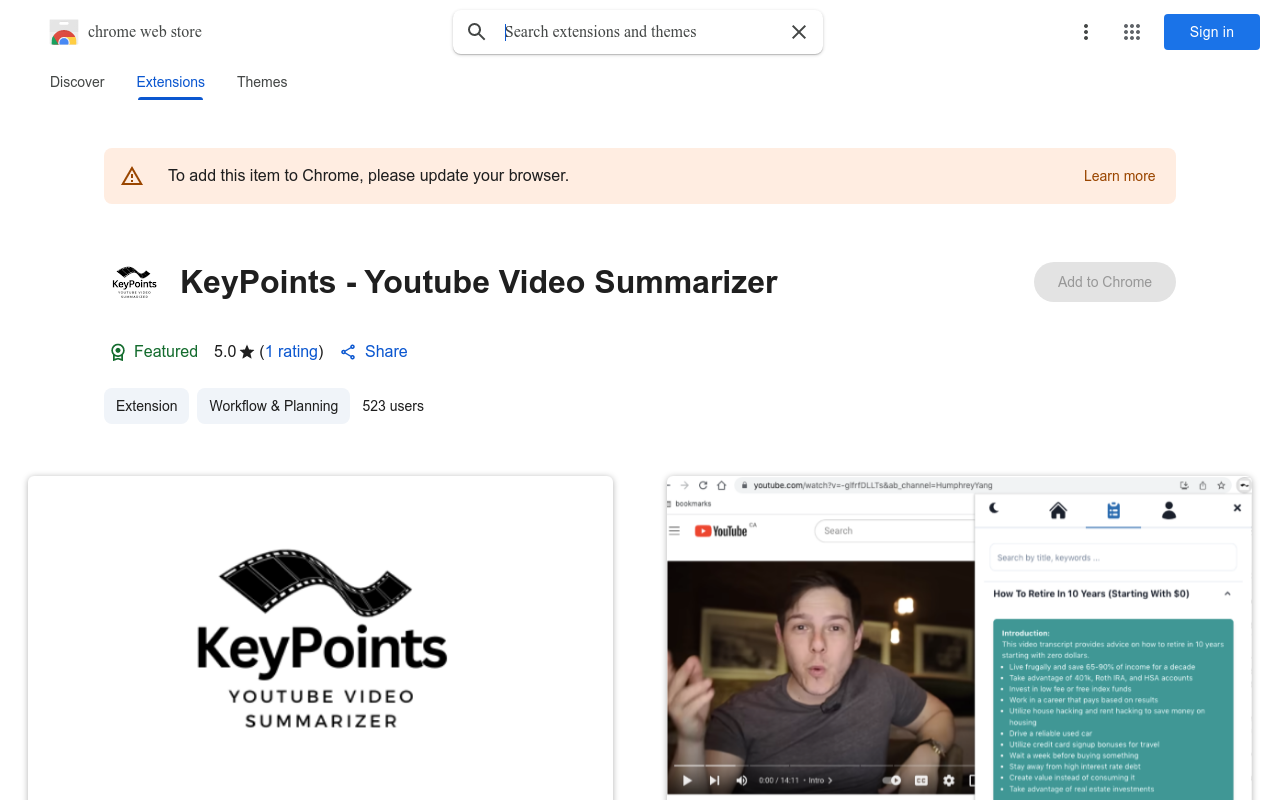
Task: Click the video volume speaker icon
Action: point(741,780)
